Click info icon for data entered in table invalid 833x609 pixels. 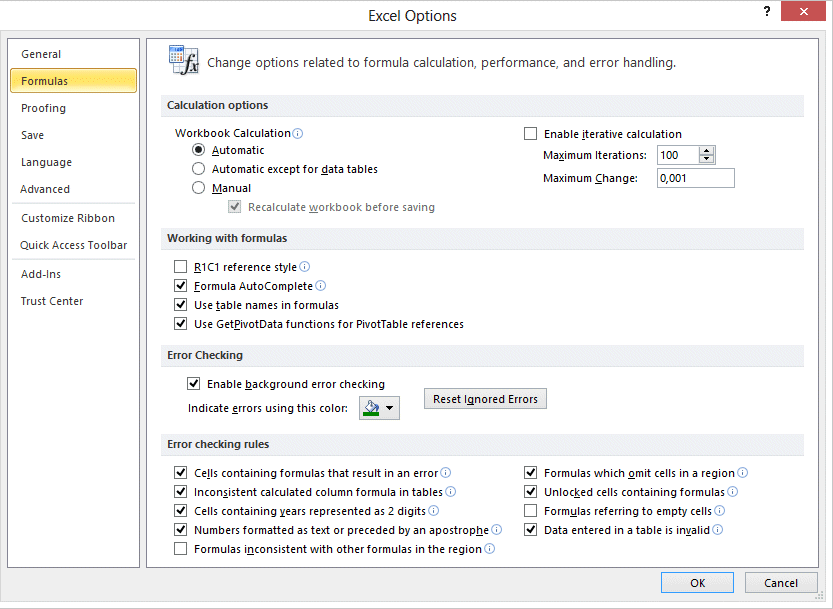pyautogui.click(x=717, y=530)
